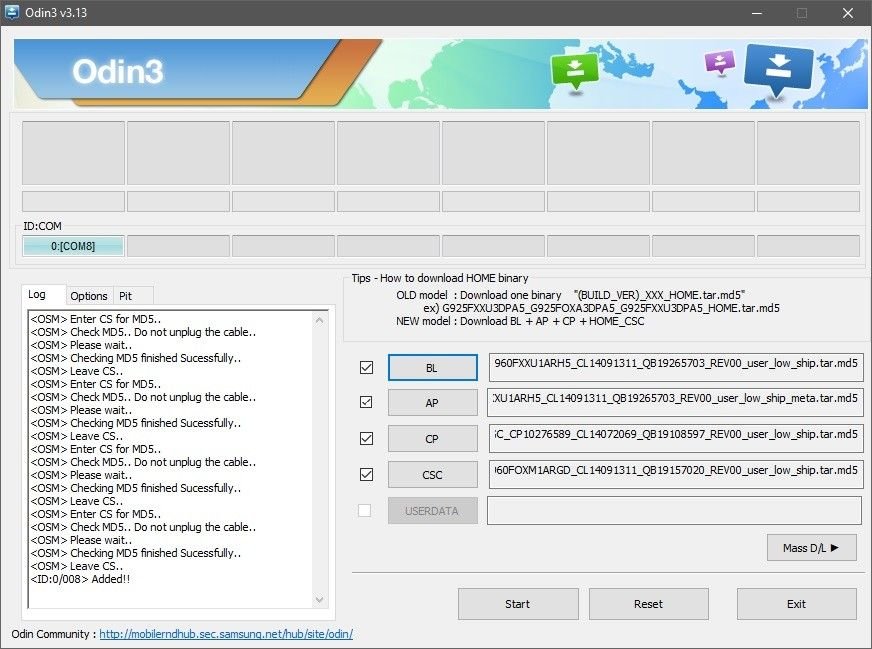Exit Odin with the Exit button

pyautogui.click(x=796, y=604)
